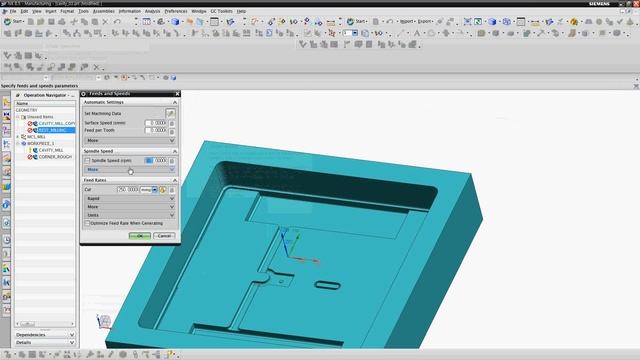Screen dimensions: 640x360
Task: Expand the Rapid feed rates group
Action: [130, 198]
